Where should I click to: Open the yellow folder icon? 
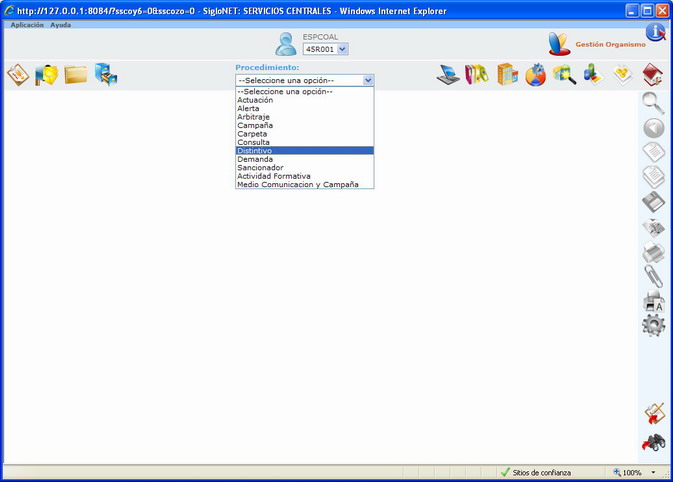(x=76, y=75)
